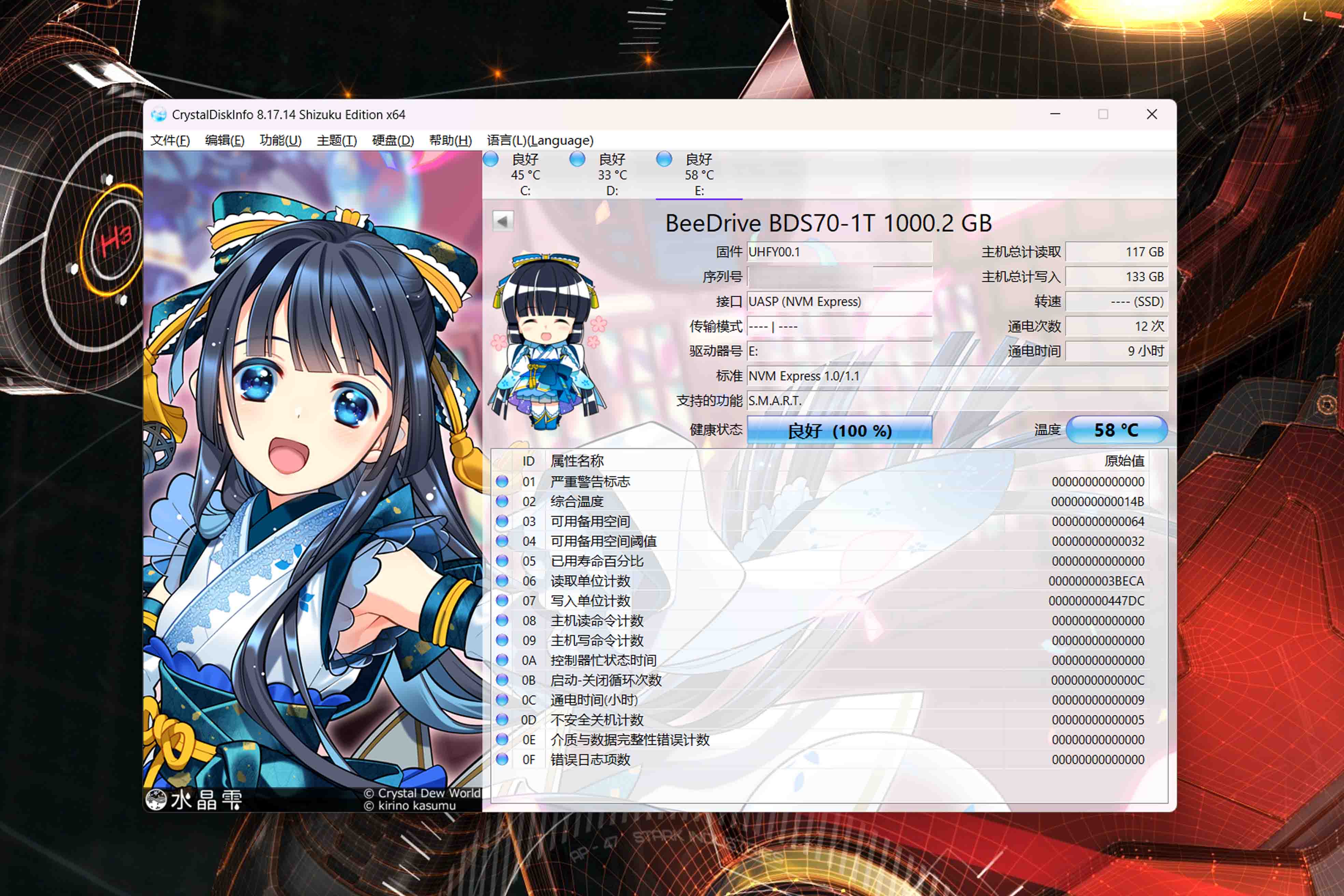Click the ID column header

(529, 461)
